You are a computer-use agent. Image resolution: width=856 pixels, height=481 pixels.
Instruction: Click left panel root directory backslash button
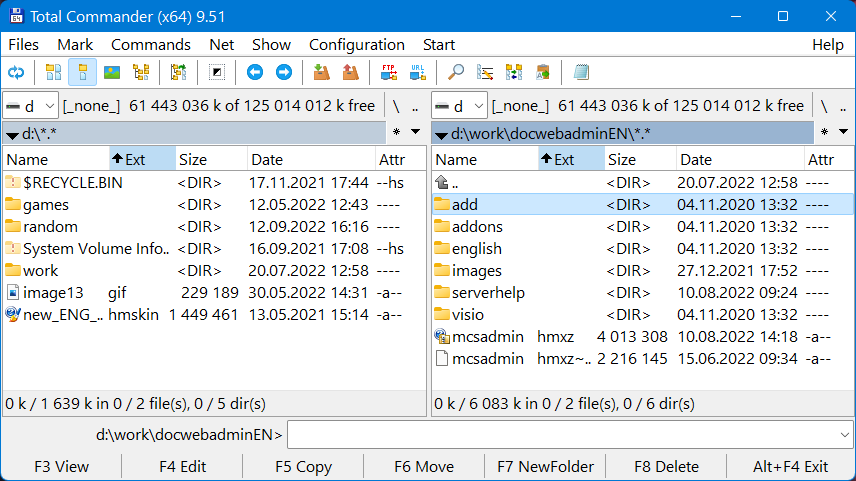396,106
